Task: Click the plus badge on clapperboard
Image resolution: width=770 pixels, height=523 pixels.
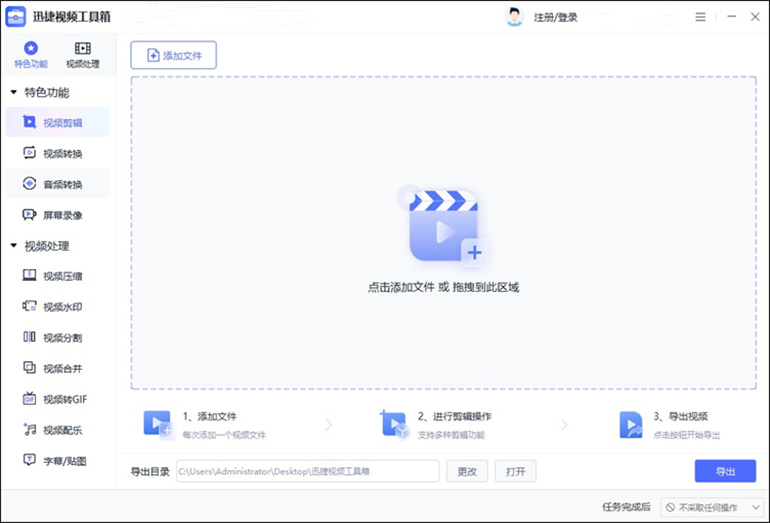Action: coord(474,252)
